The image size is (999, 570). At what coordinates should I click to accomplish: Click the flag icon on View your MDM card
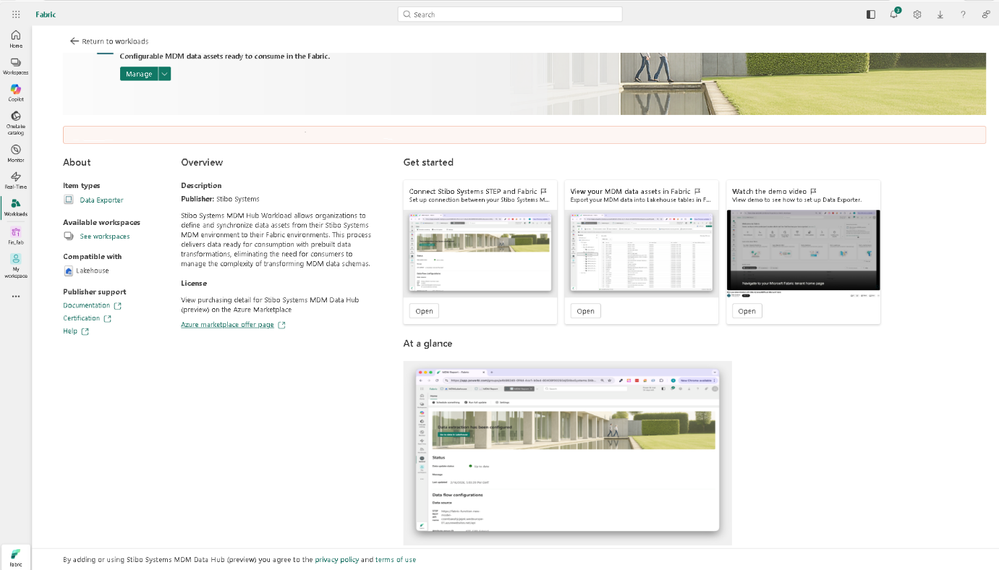pyautogui.click(x=698, y=191)
